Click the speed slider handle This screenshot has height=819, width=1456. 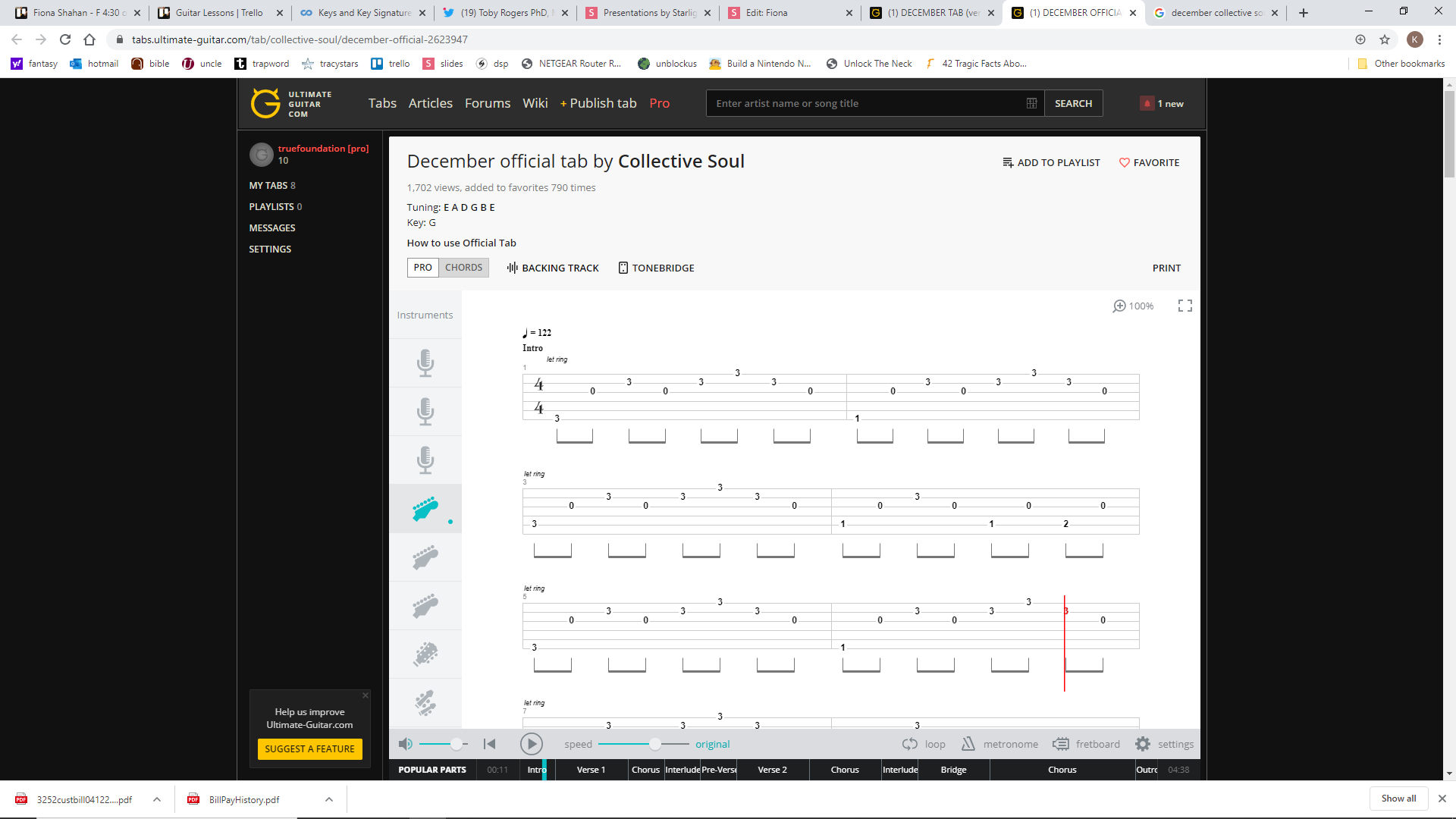coord(654,744)
